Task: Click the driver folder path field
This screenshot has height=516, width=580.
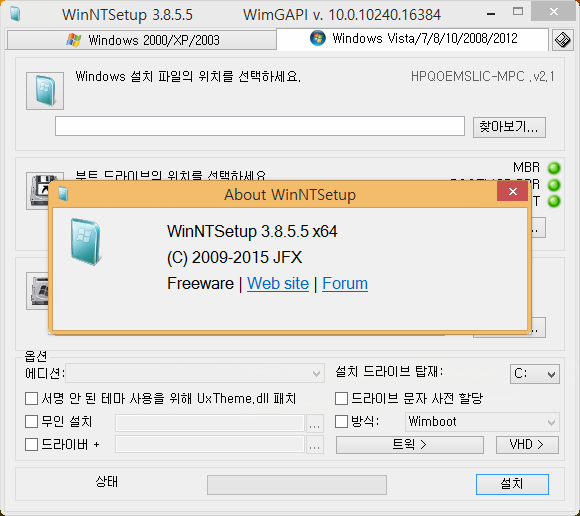Action: click(210, 444)
